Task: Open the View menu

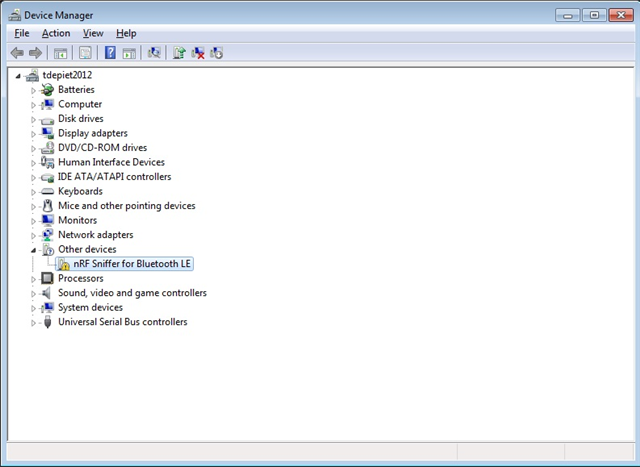Action: pyautogui.click(x=93, y=33)
